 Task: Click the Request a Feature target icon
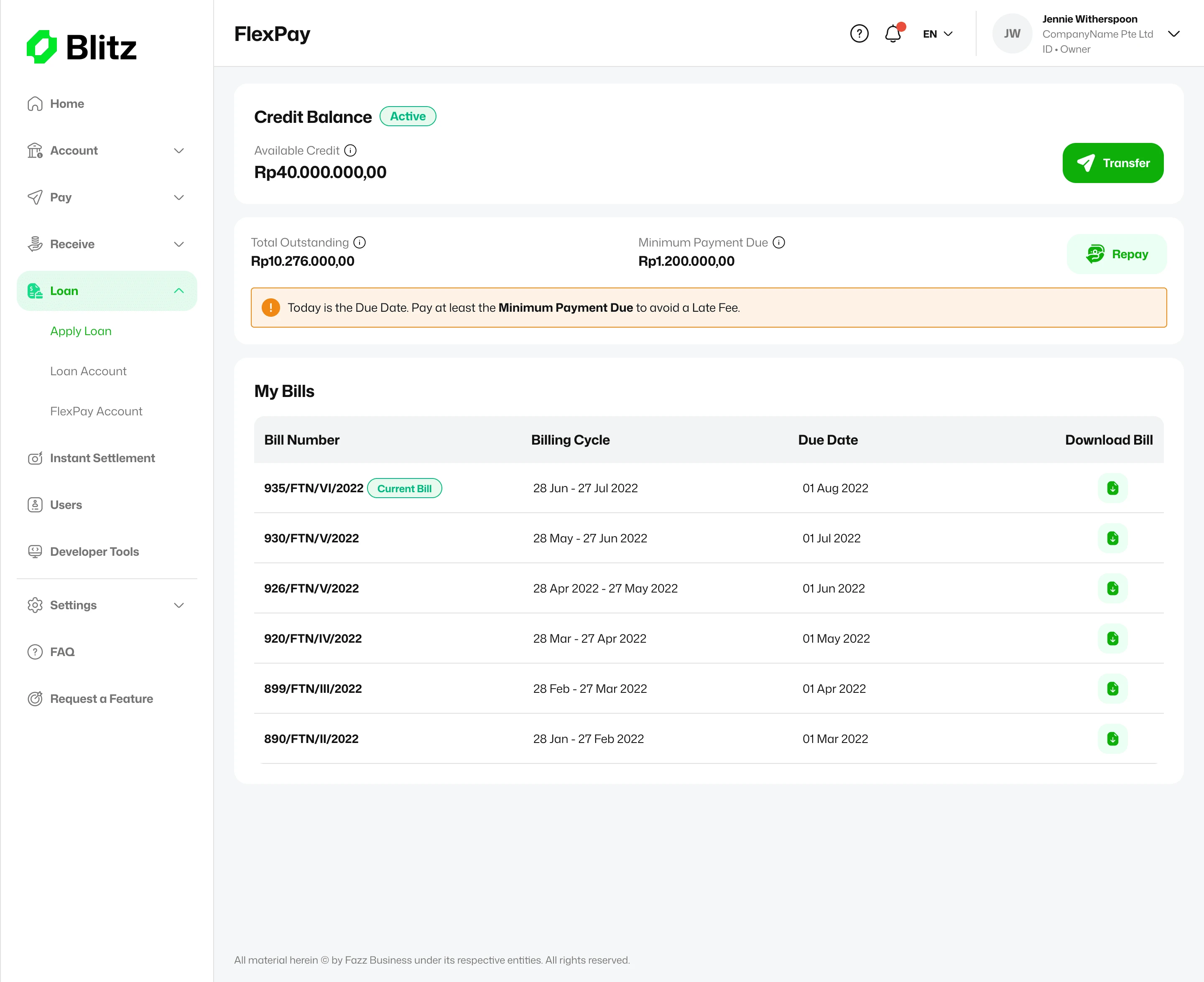[x=35, y=699]
